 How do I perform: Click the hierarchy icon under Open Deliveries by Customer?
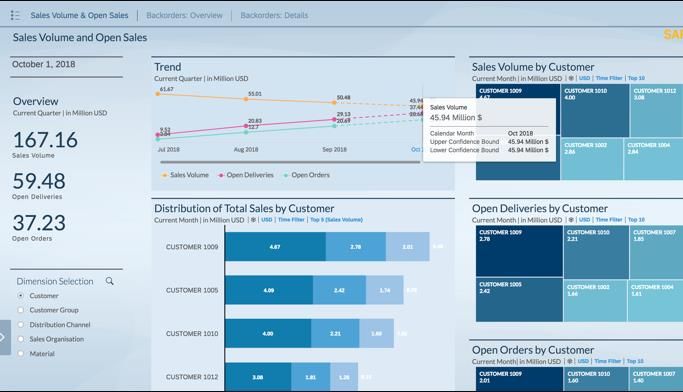(571, 220)
